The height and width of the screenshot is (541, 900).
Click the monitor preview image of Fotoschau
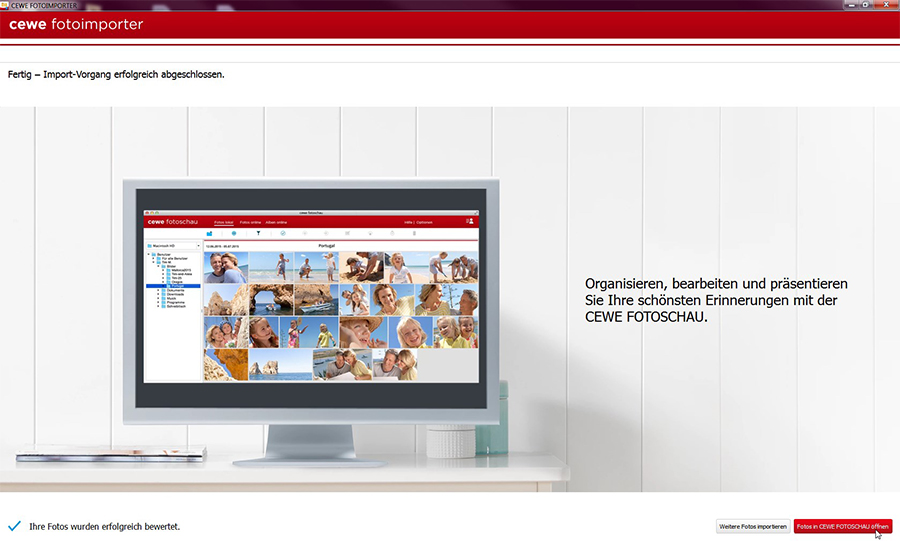(311, 298)
